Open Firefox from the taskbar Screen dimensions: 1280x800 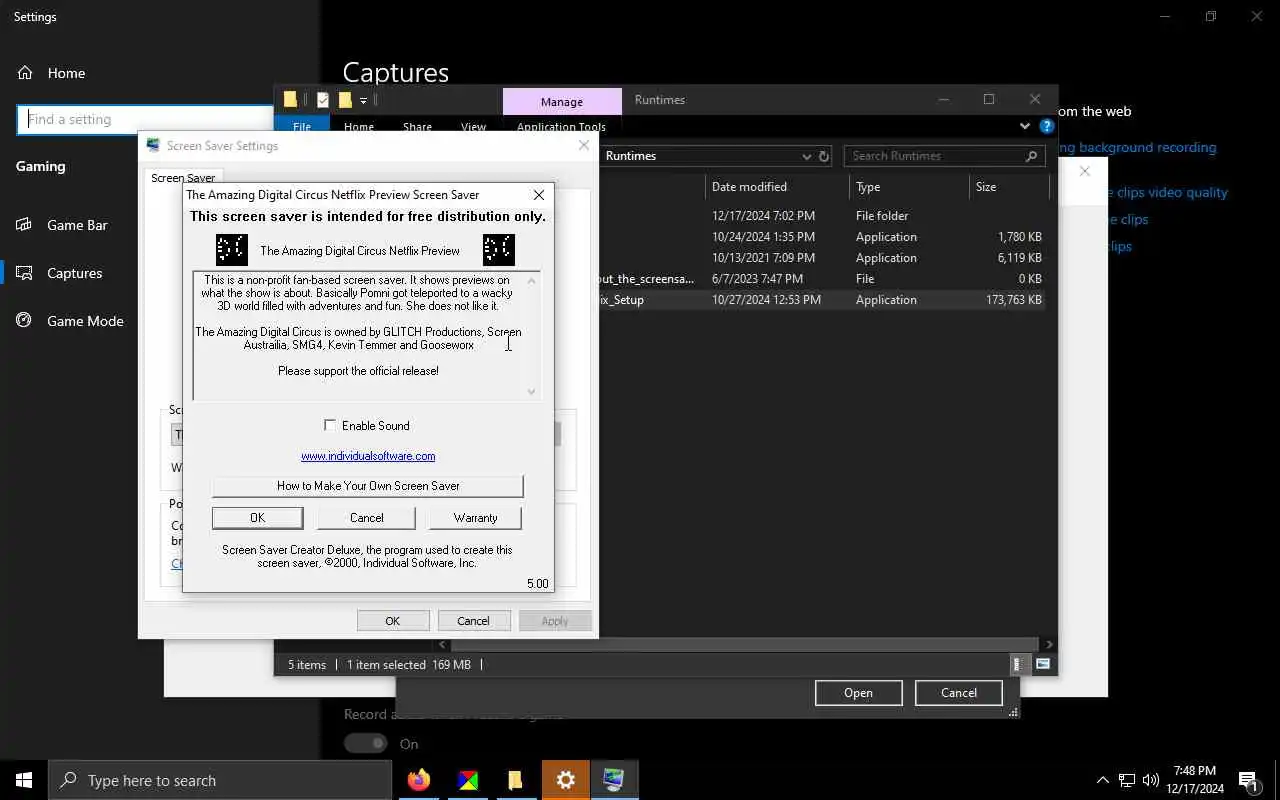[419, 780]
